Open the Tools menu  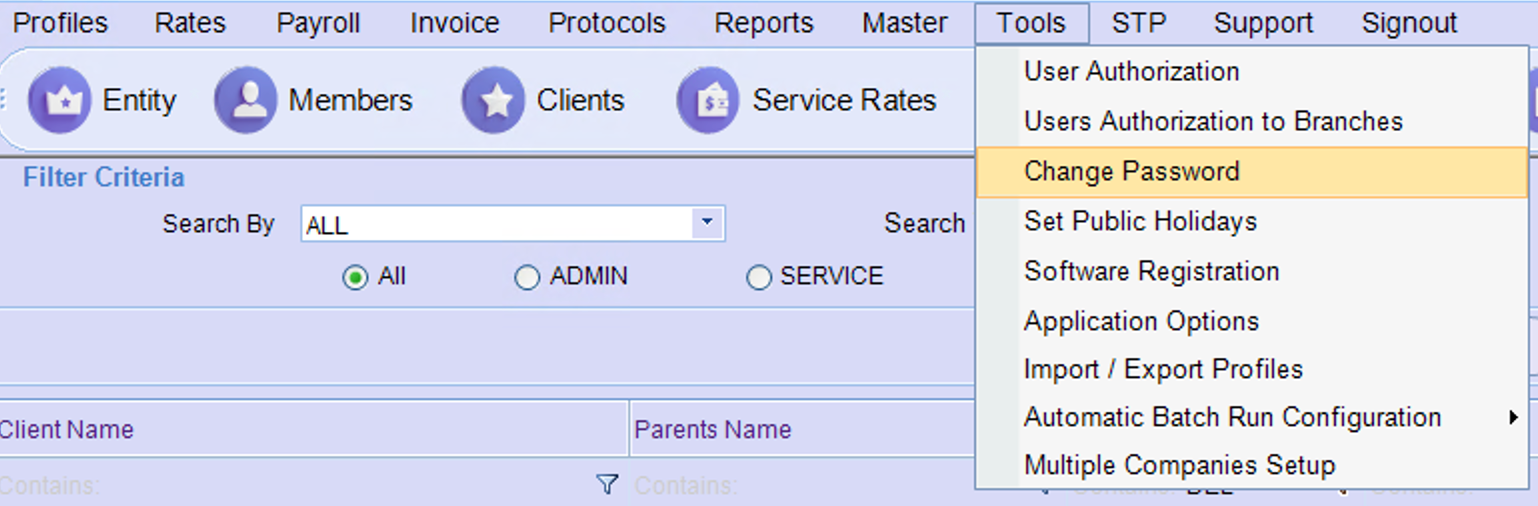coord(1031,22)
